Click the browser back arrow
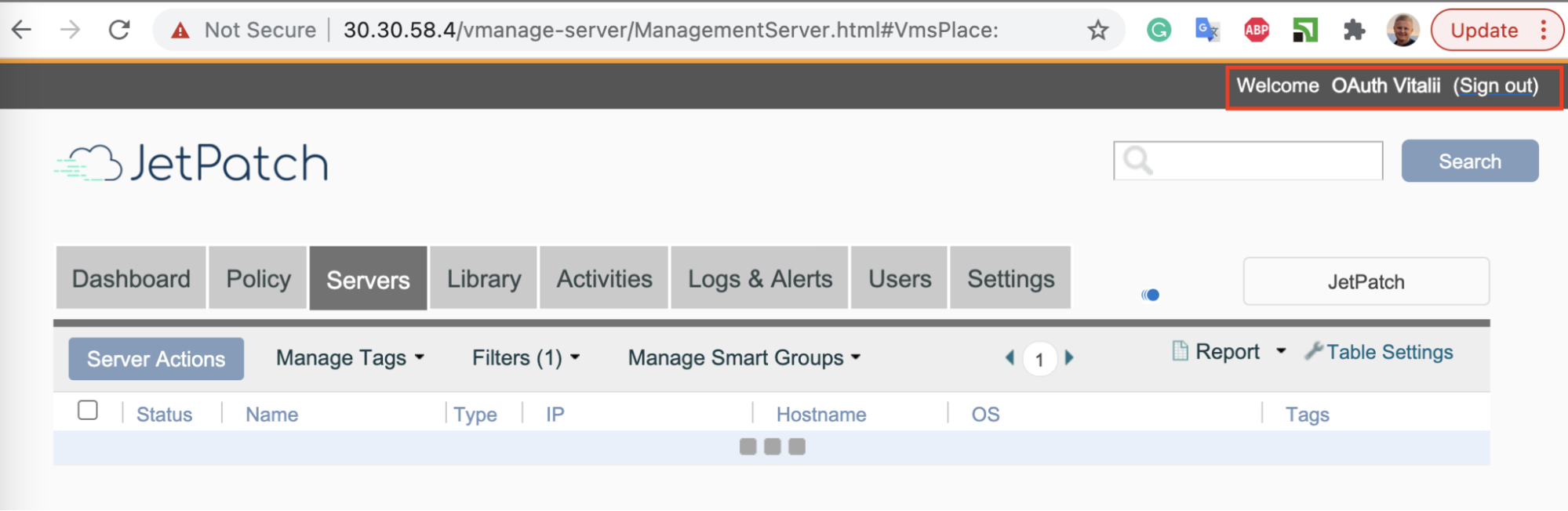Image resolution: width=1568 pixels, height=511 pixels. 22,30
